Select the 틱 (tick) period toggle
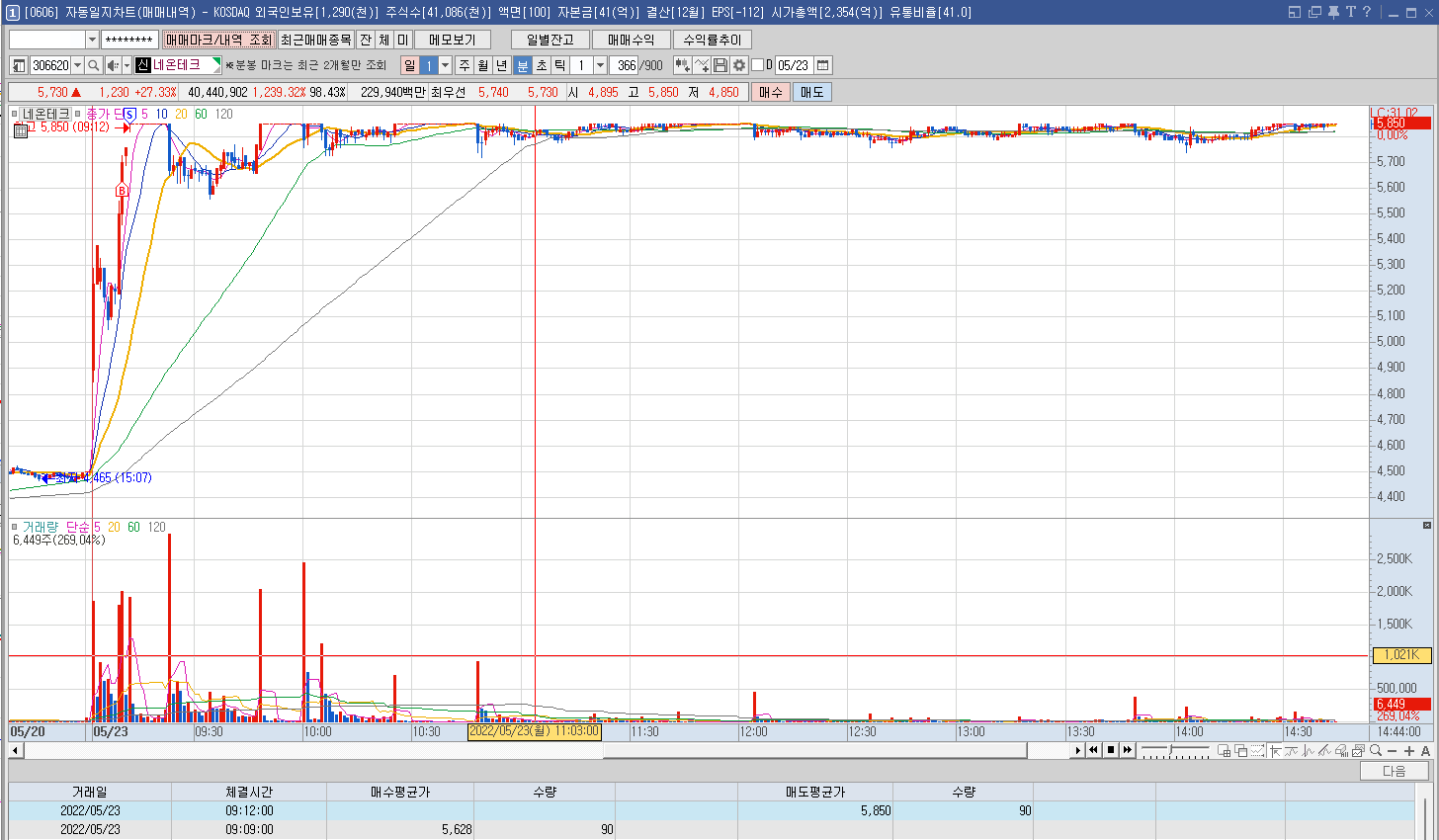Image resolution: width=1439 pixels, height=840 pixels. pyautogui.click(x=560, y=65)
